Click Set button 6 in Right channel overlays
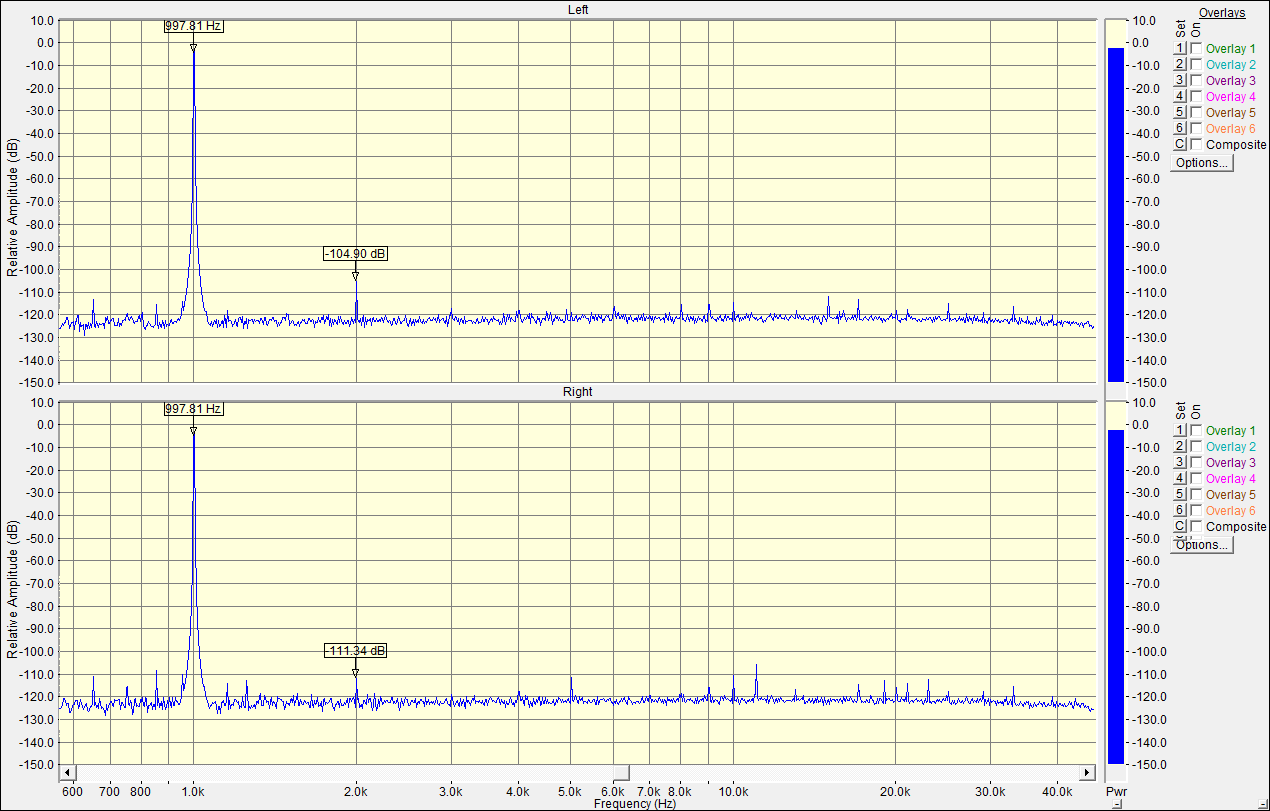 (x=1180, y=510)
